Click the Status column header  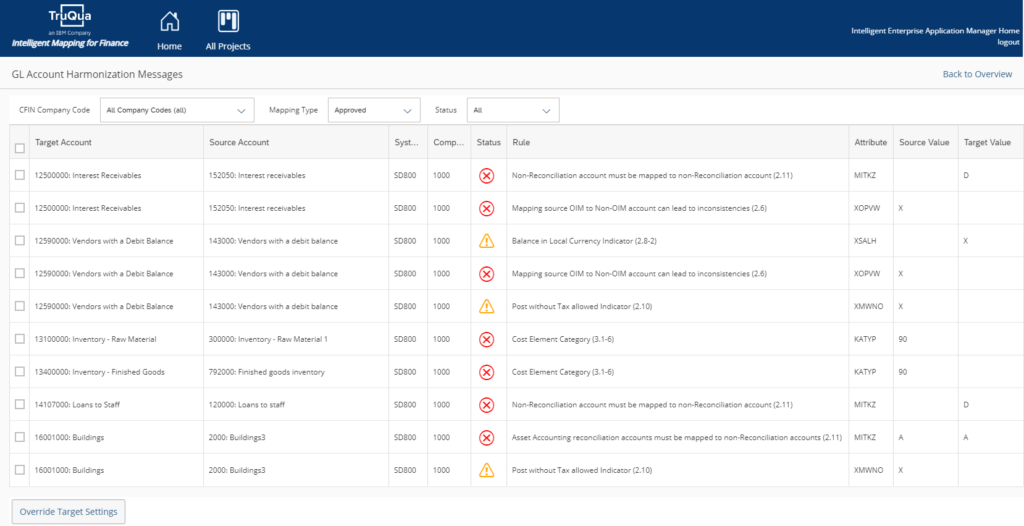click(488, 142)
